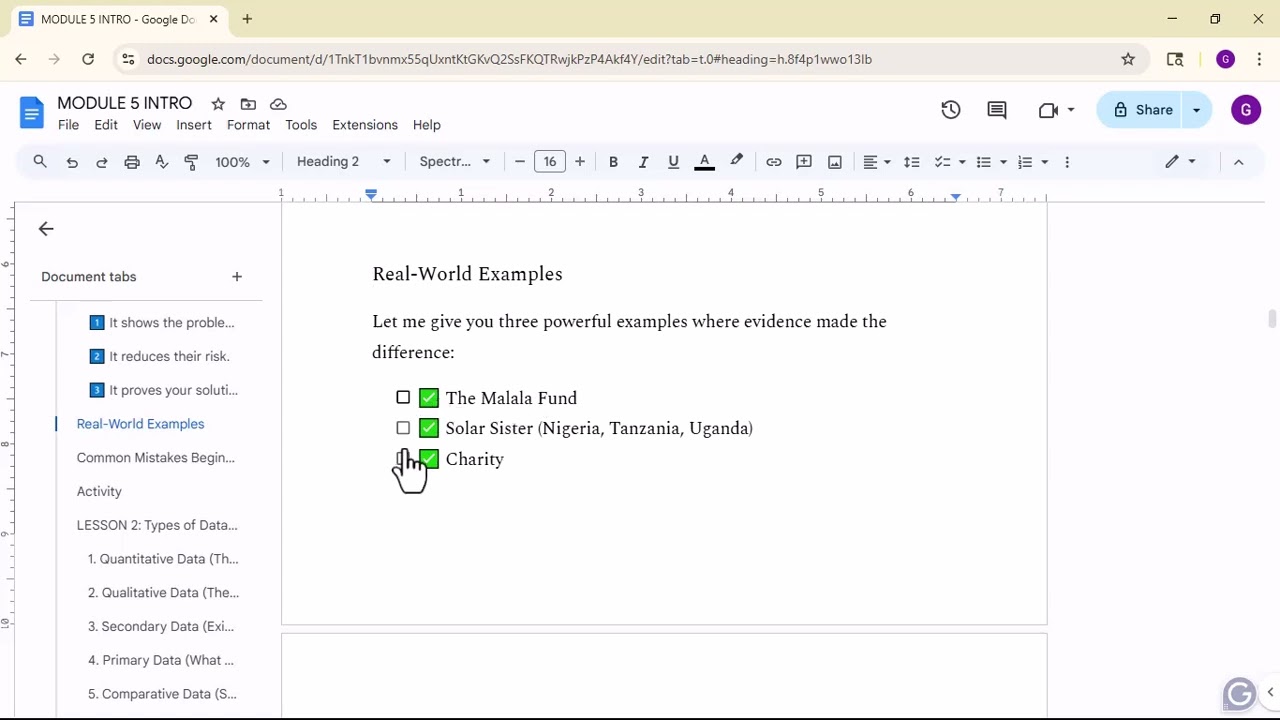Screen dimensions: 1280x720
Task: Check the box beside Solar Sister
Action: (403, 428)
